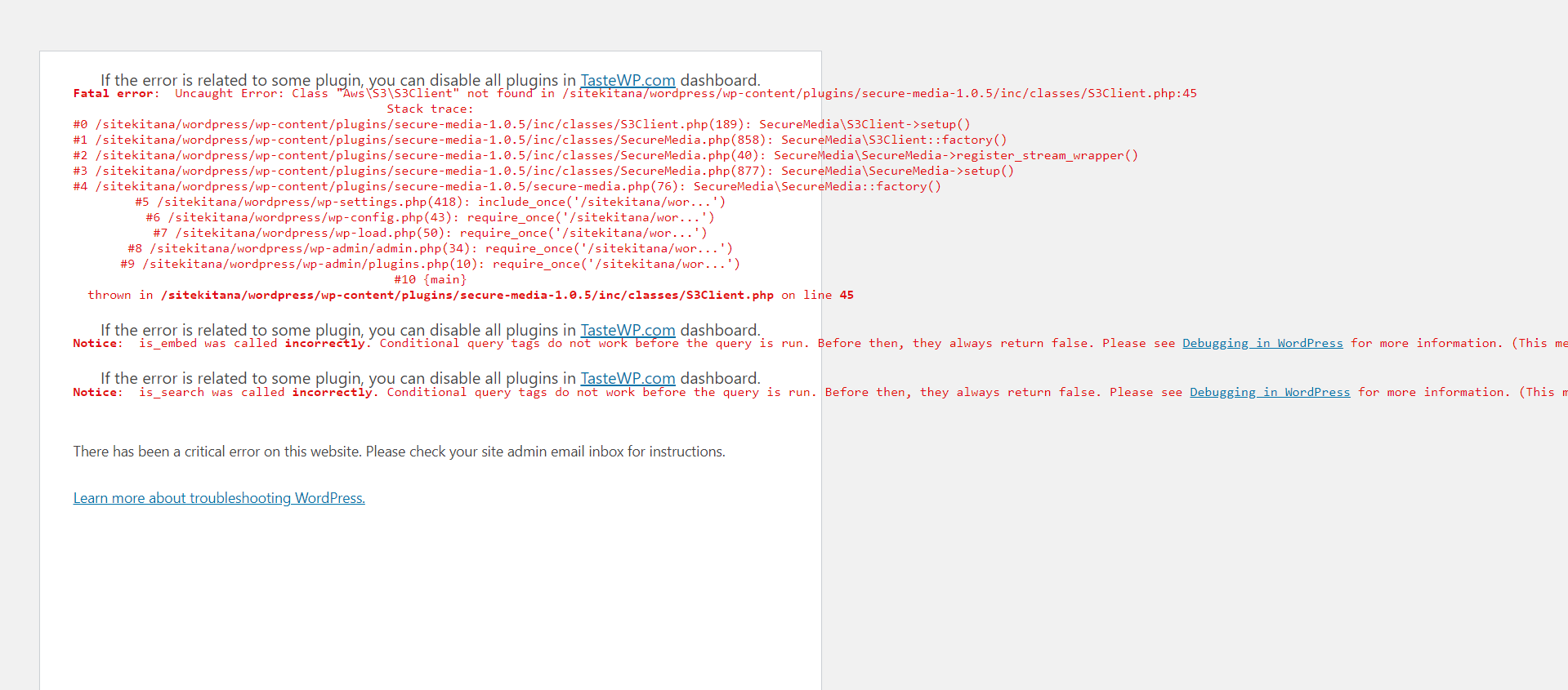Image resolution: width=1568 pixels, height=690 pixels.
Task: Click stack trace line #6 wp-config.php(43)
Action: [431, 217]
